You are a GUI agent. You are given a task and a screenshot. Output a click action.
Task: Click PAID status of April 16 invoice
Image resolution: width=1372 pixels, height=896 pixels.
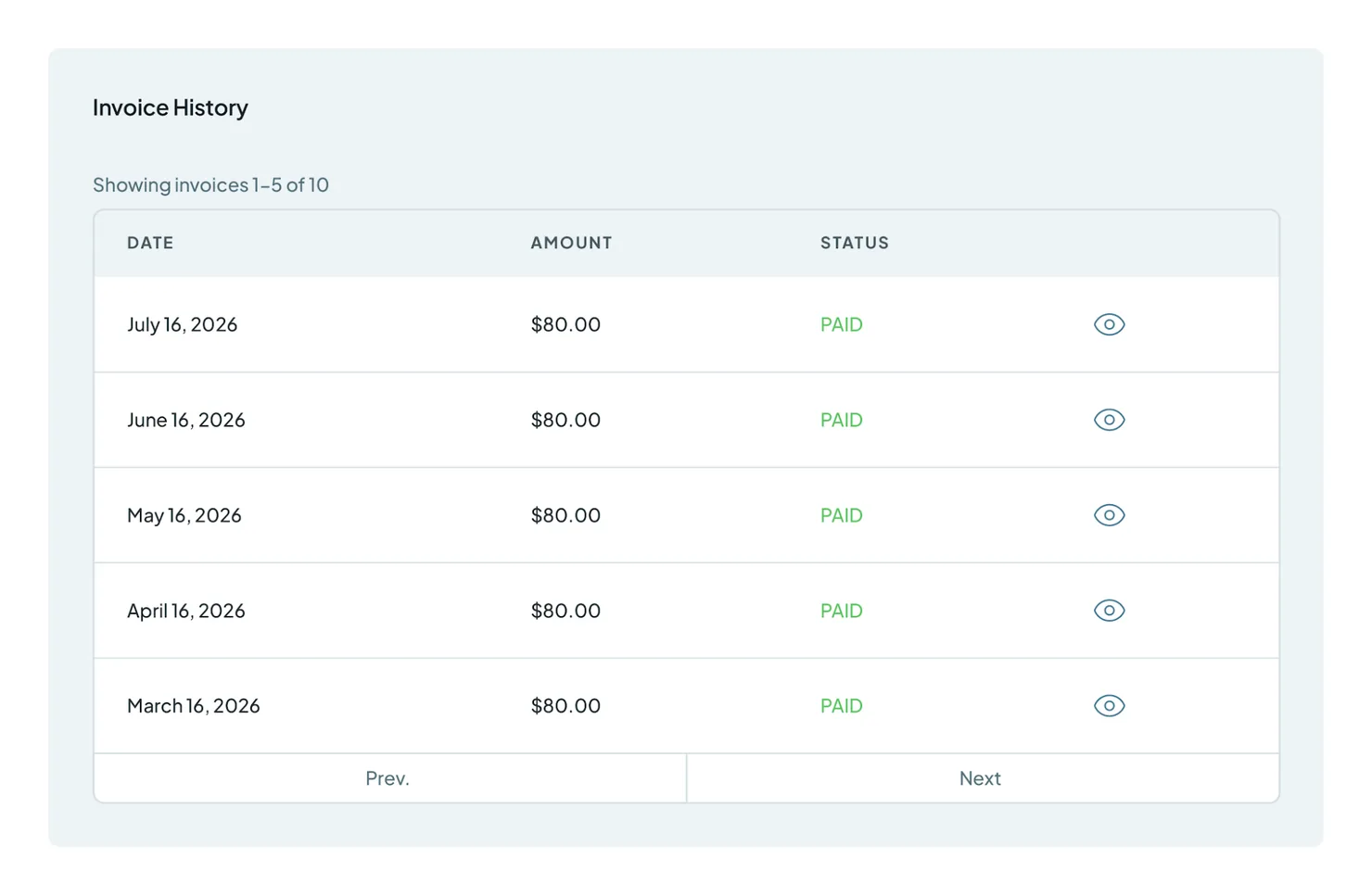[841, 611]
